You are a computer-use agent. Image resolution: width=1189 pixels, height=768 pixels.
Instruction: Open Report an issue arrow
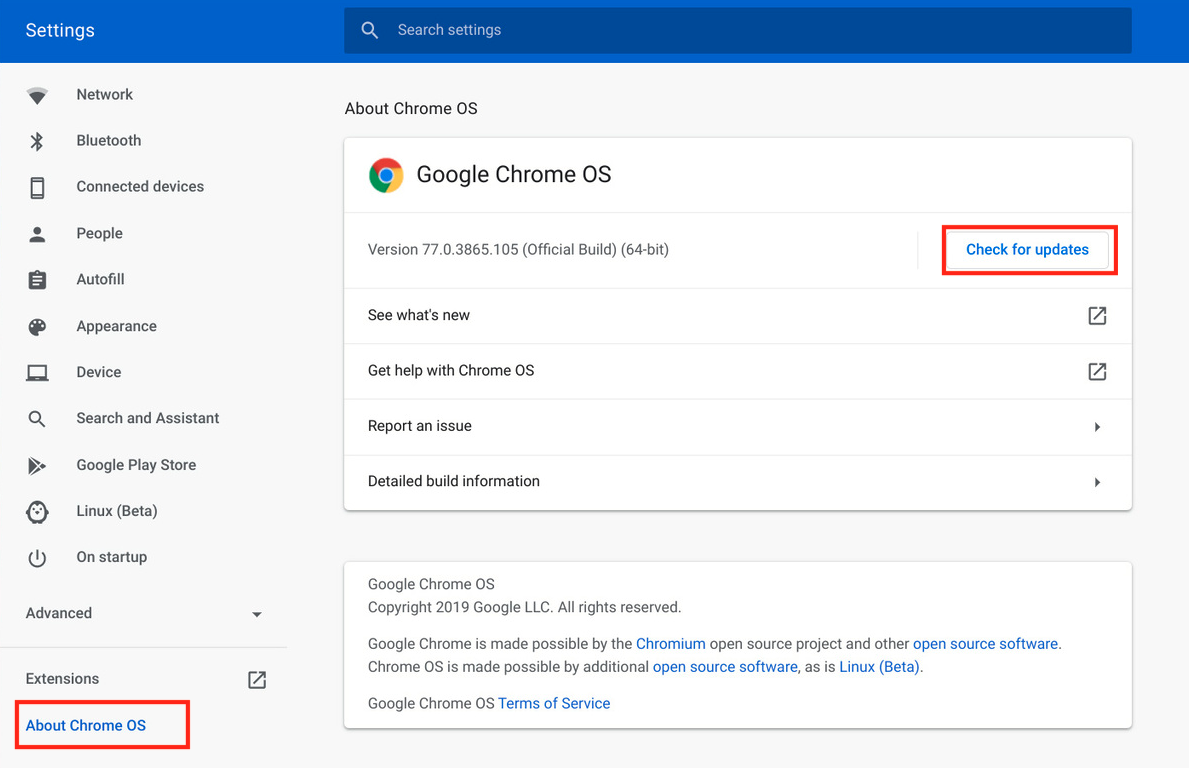[1097, 427]
